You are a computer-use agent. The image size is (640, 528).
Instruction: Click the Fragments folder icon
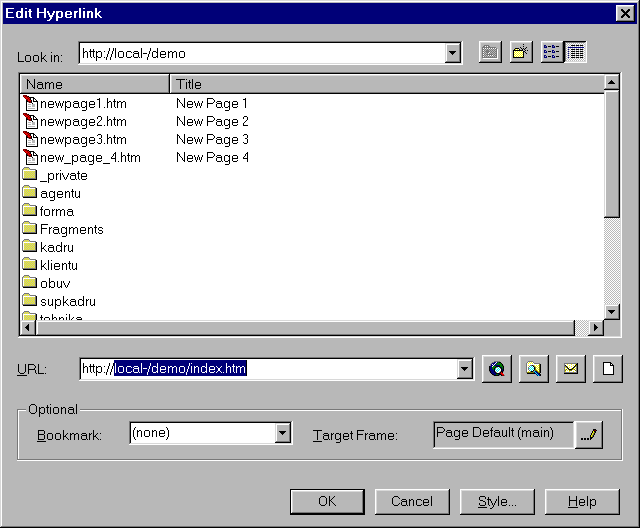click(x=29, y=228)
